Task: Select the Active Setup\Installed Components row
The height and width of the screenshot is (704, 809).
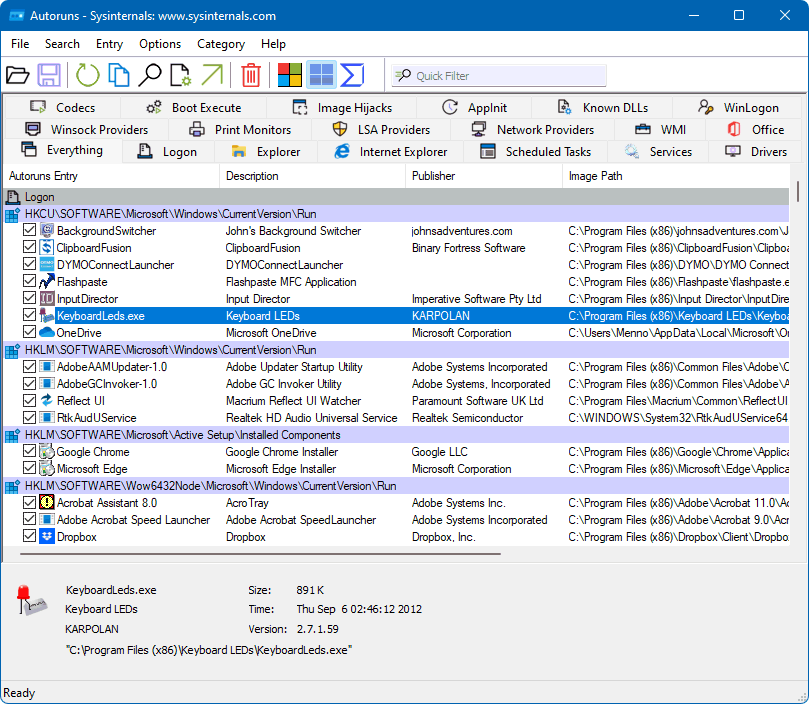Action: 396,435
